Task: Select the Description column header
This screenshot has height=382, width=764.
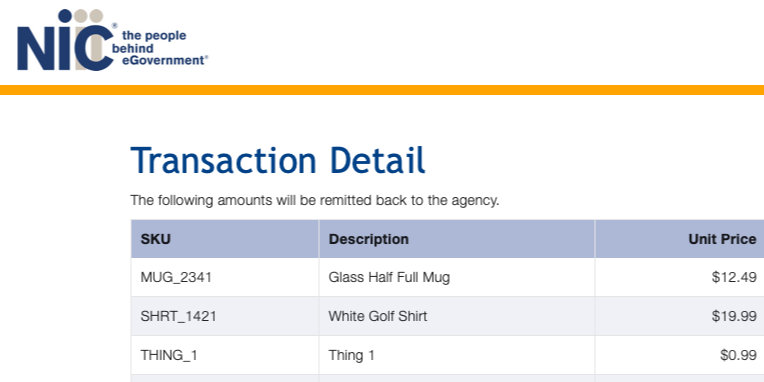Action: 457,239
